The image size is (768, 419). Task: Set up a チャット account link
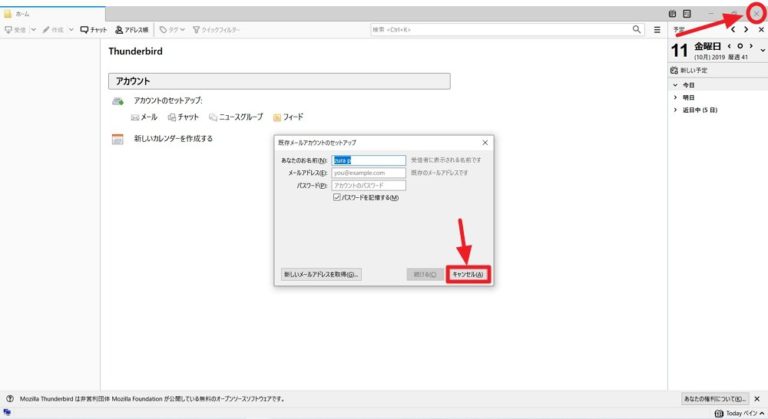[x=183, y=117]
